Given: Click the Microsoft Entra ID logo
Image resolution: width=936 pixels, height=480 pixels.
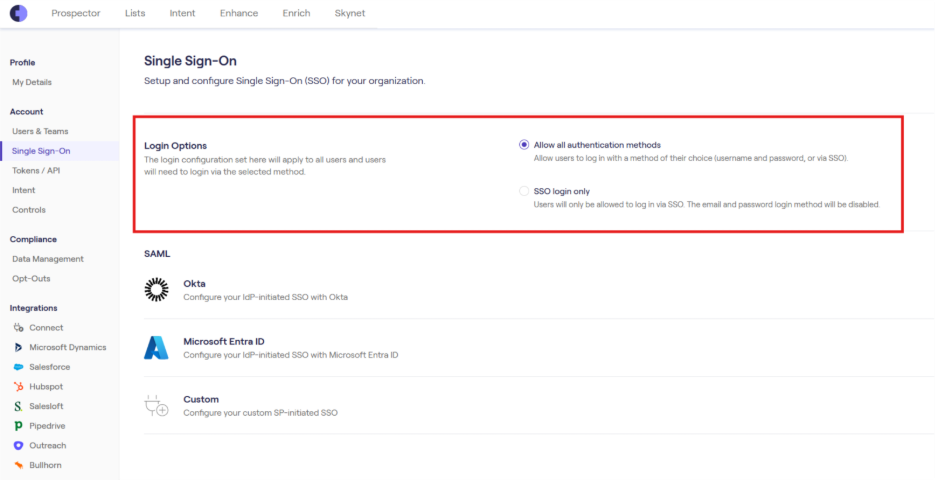Looking at the screenshot, I should 156,347.
